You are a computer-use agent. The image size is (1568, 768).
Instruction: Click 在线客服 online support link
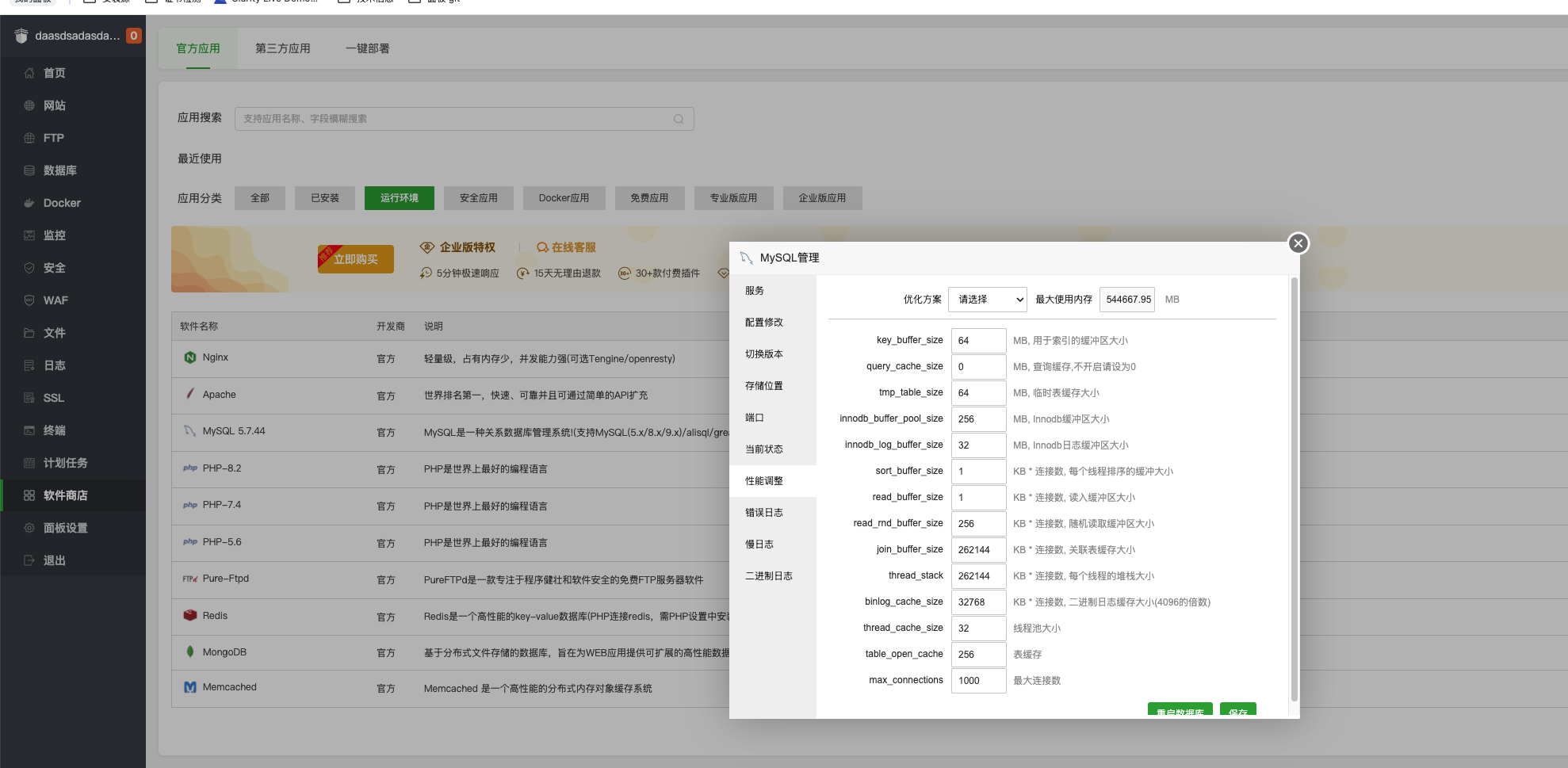(x=567, y=247)
